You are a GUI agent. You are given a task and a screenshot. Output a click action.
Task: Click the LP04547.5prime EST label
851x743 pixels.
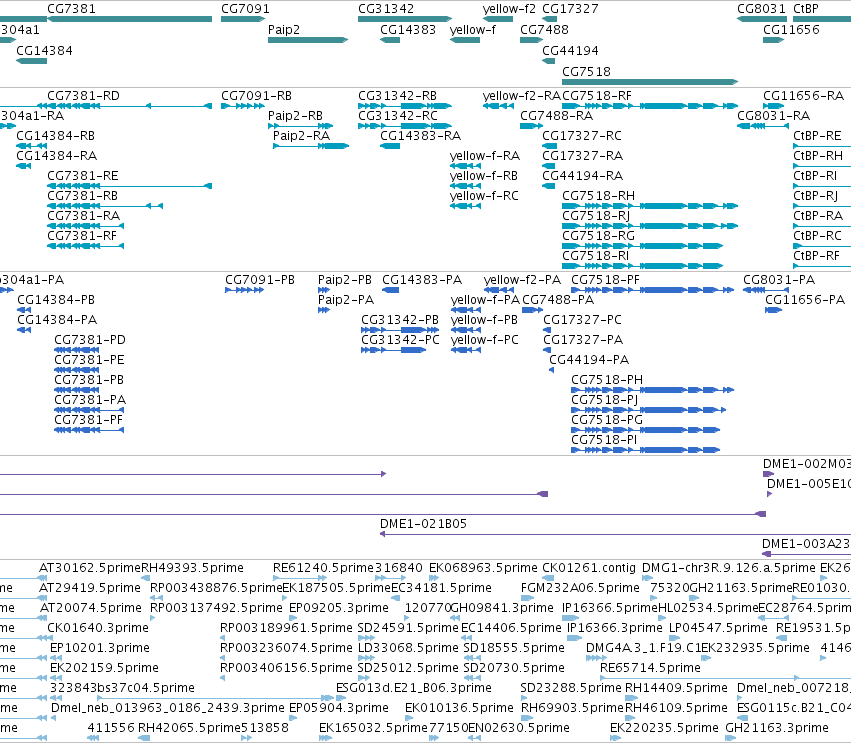coord(718,628)
